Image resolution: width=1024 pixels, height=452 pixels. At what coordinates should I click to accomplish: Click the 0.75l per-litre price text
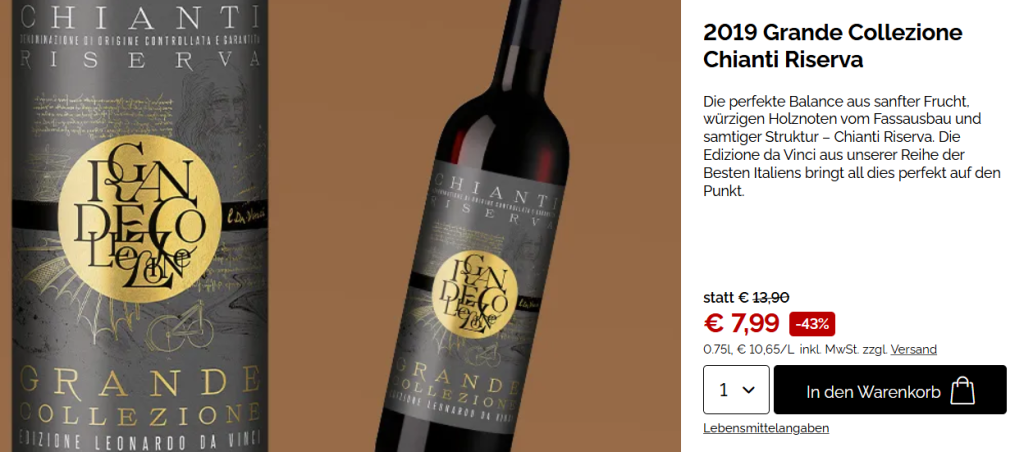click(820, 349)
